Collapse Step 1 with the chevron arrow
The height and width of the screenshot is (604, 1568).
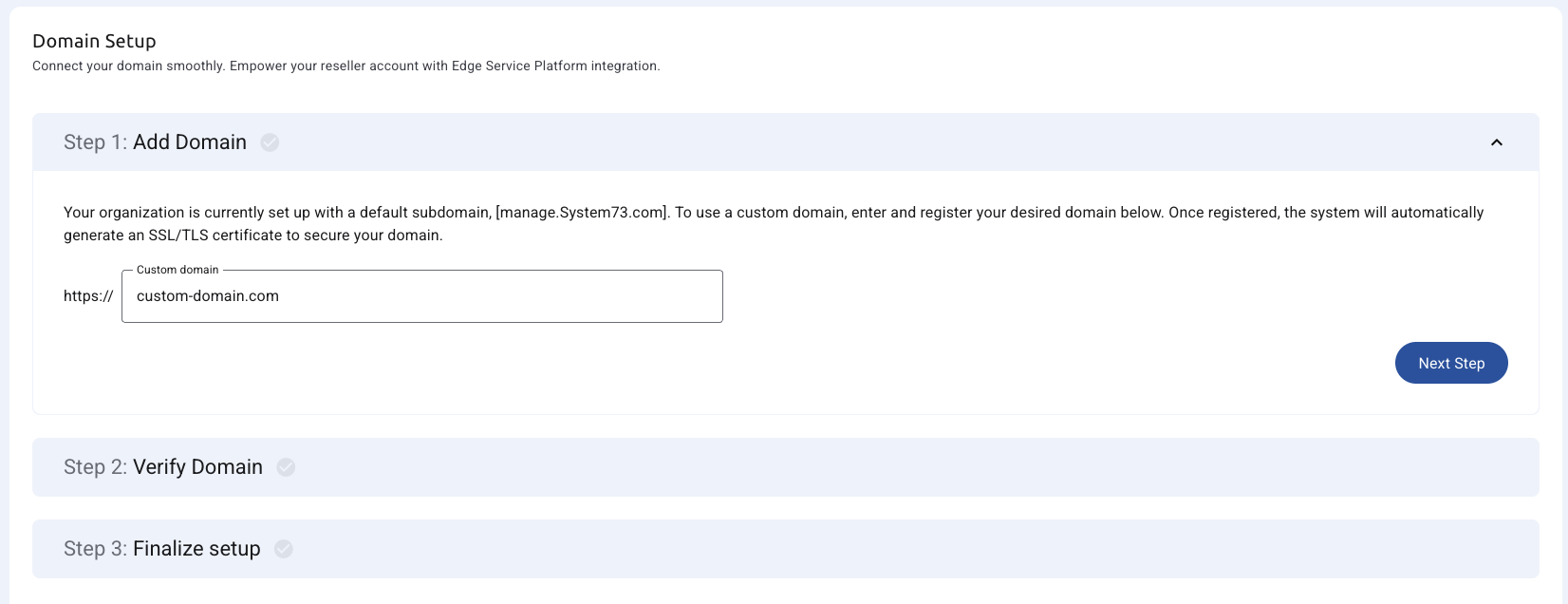(1497, 142)
